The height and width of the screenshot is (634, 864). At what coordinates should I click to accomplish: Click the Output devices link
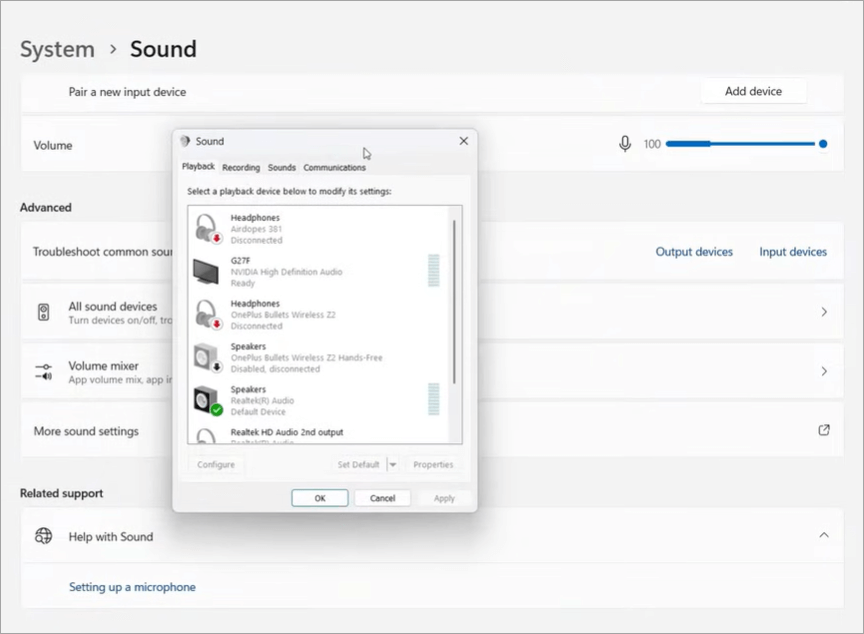pos(694,251)
